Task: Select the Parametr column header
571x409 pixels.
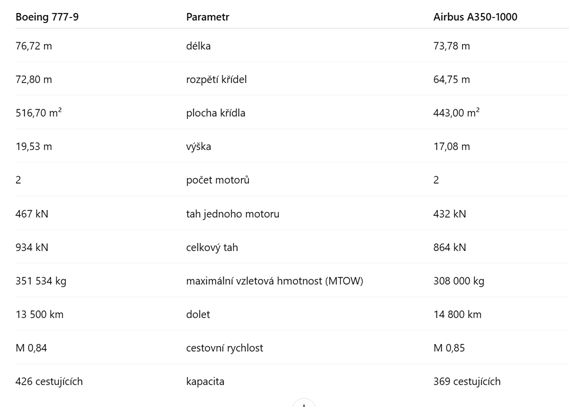Action: [208, 17]
